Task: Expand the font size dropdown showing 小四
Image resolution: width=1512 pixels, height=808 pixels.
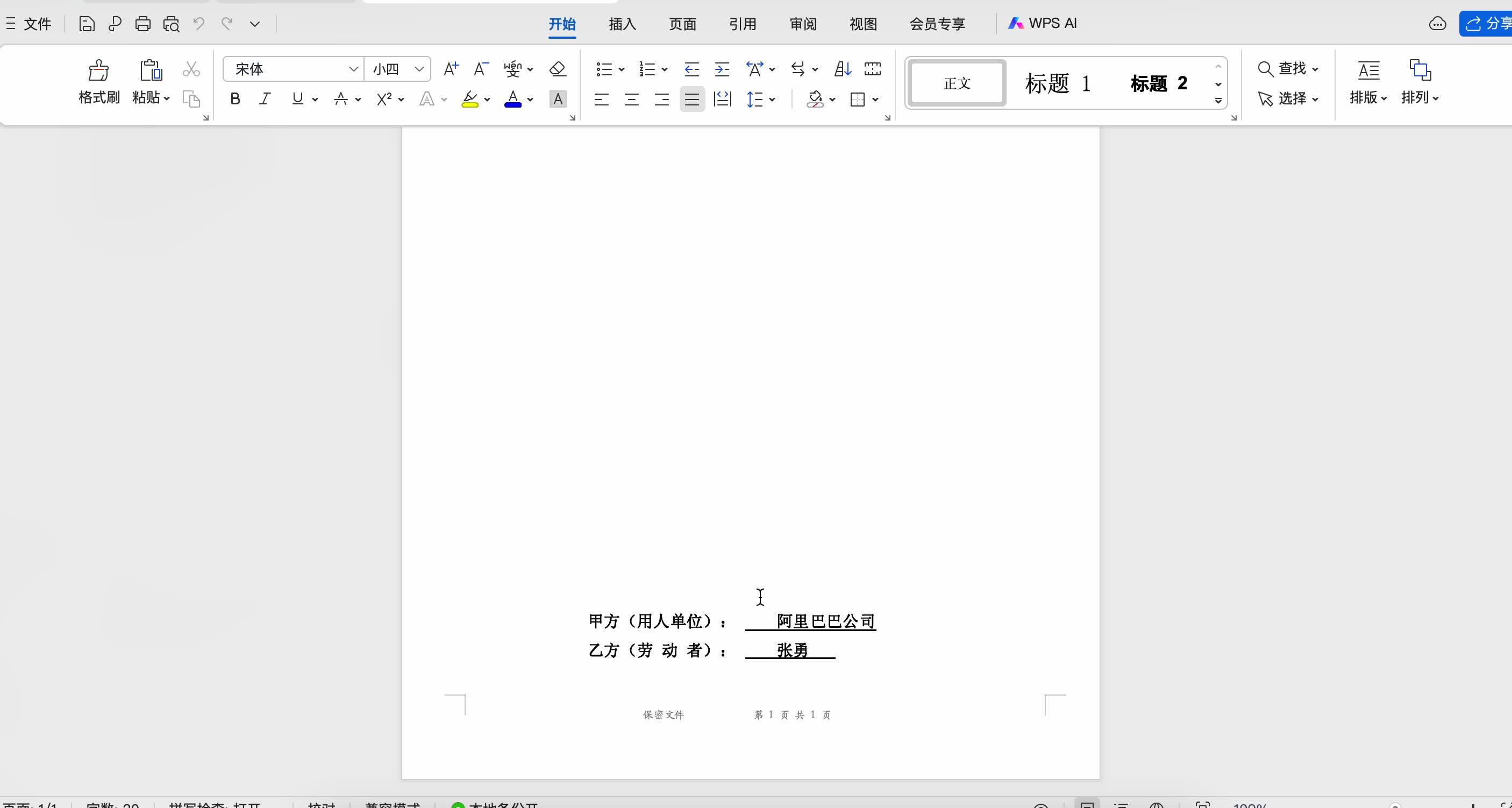Action: (x=419, y=69)
